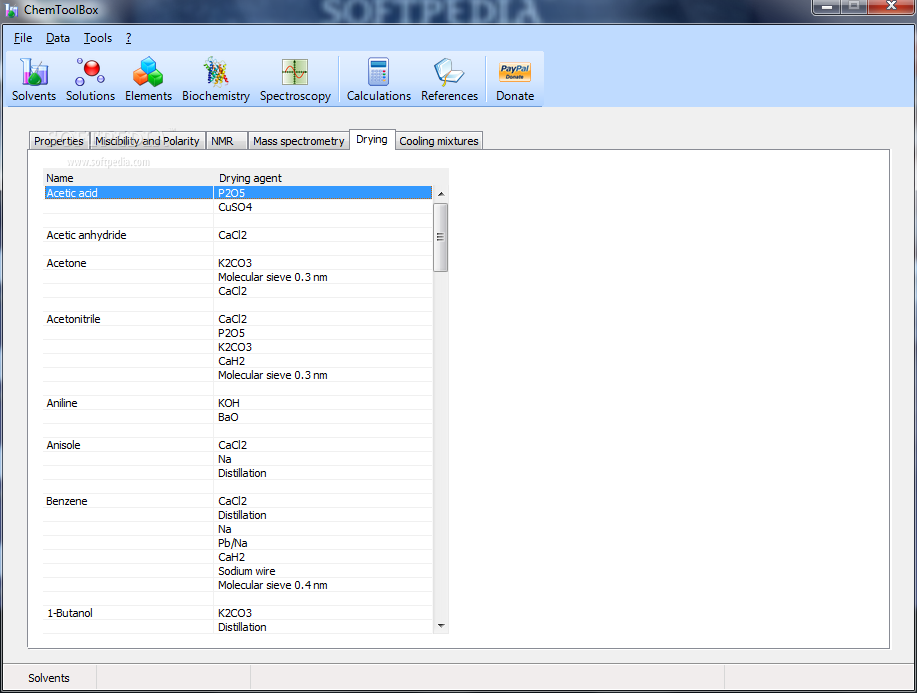Select the Sodium wire entry

point(247,571)
